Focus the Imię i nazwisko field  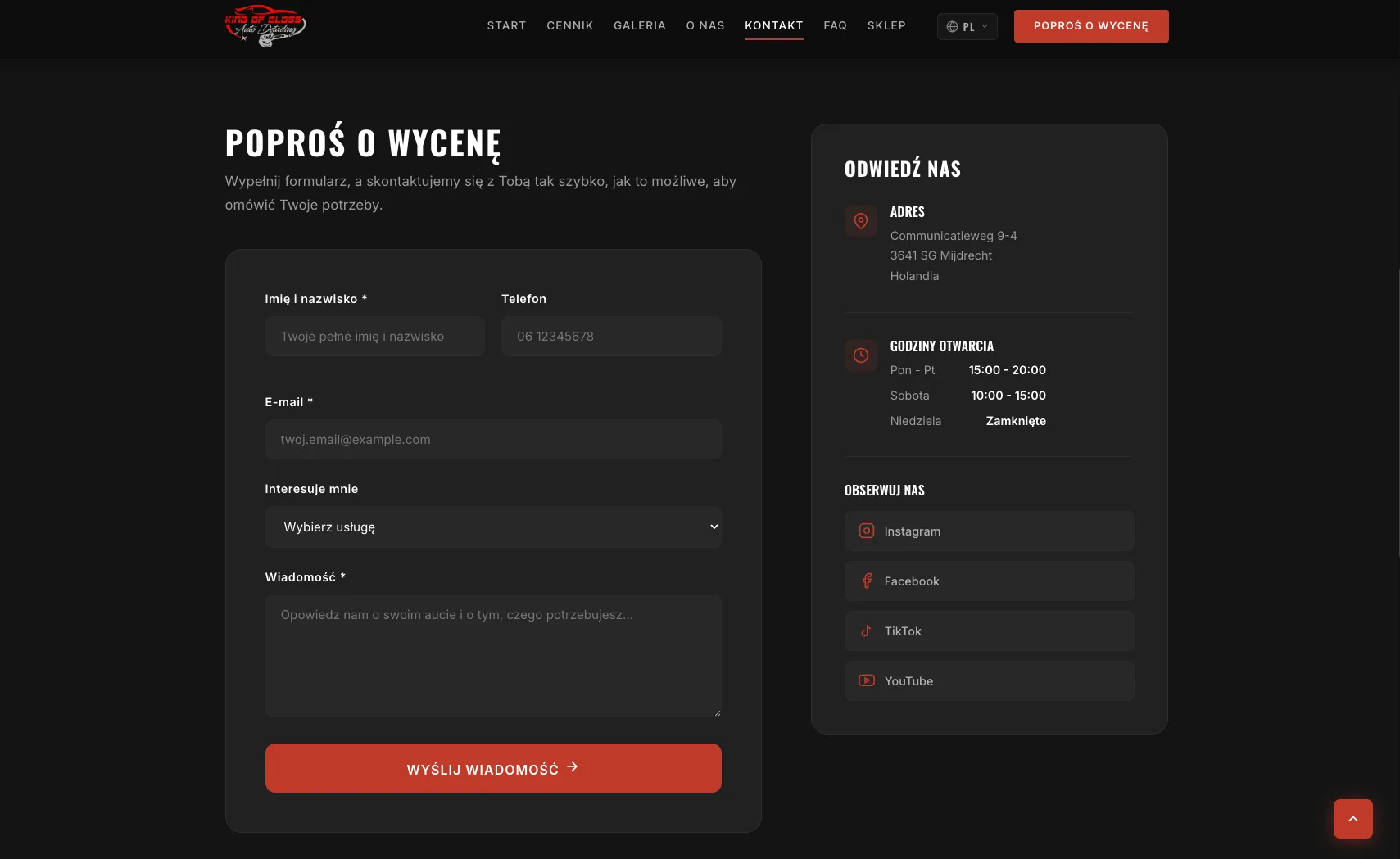click(374, 337)
